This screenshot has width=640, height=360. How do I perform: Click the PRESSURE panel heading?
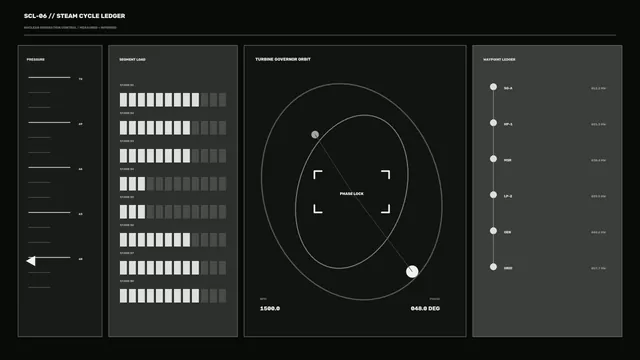(x=36, y=60)
